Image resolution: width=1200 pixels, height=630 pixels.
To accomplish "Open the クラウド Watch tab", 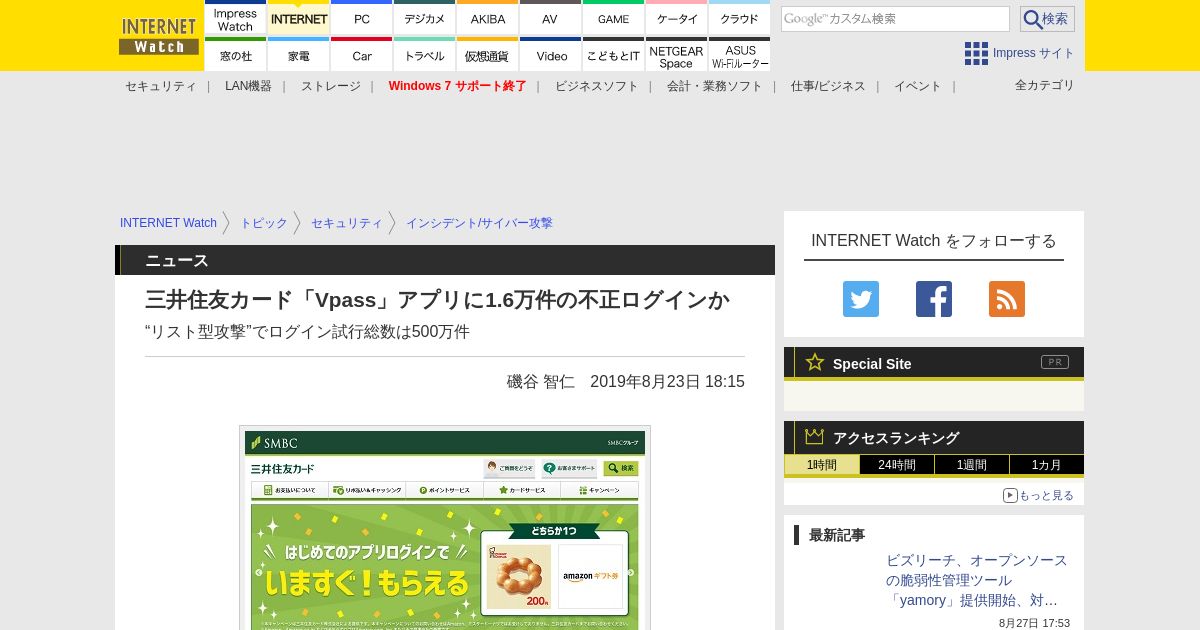I will coord(739,18).
